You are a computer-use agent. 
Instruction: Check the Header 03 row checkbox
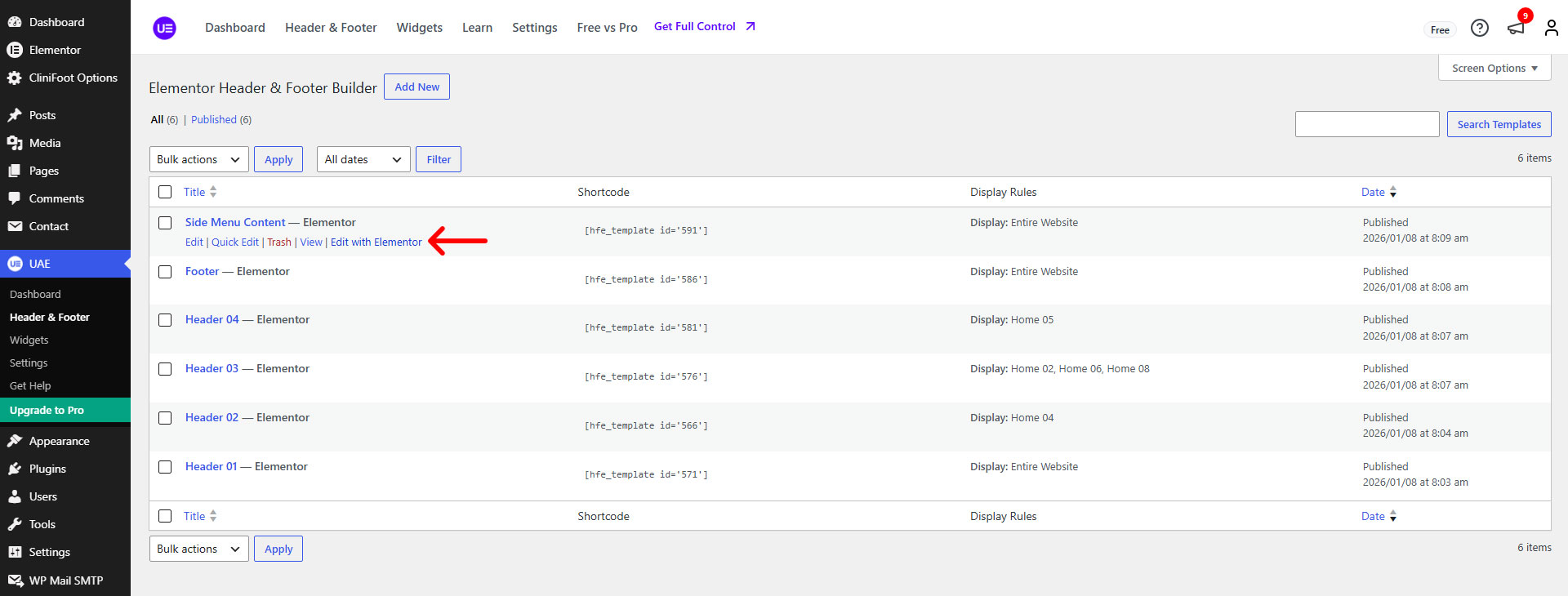click(165, 369)
